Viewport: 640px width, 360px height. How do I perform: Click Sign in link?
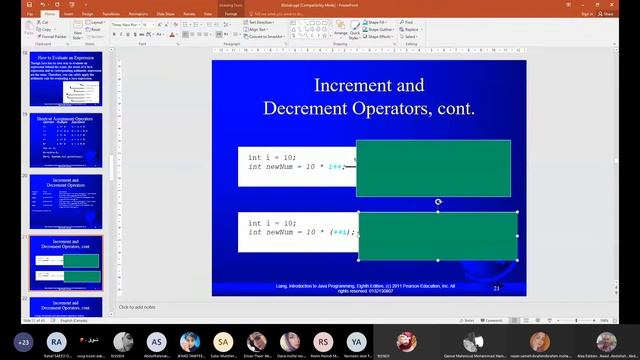pos(587,14)
